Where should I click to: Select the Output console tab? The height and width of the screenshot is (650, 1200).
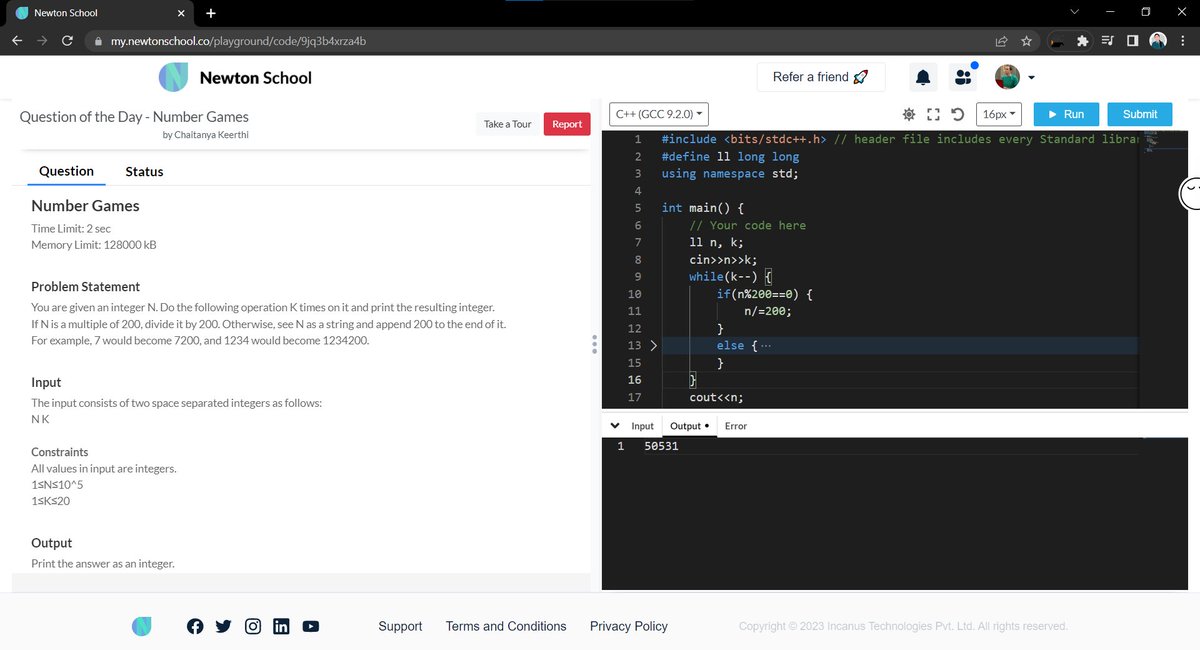pos(690,426)
